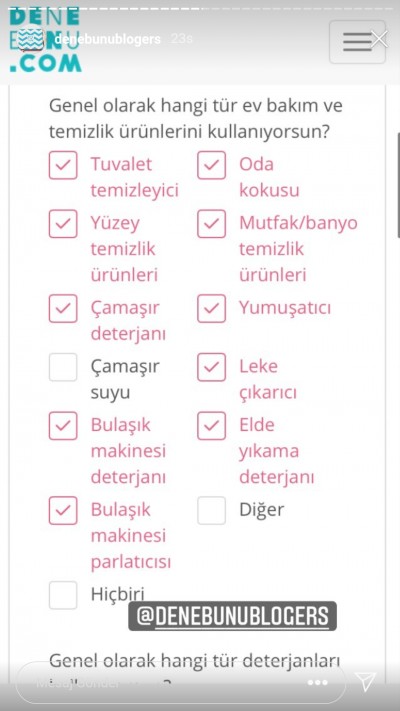Uncheck the Oda kokusu option
400x711 pixels.
coord(211,165)
